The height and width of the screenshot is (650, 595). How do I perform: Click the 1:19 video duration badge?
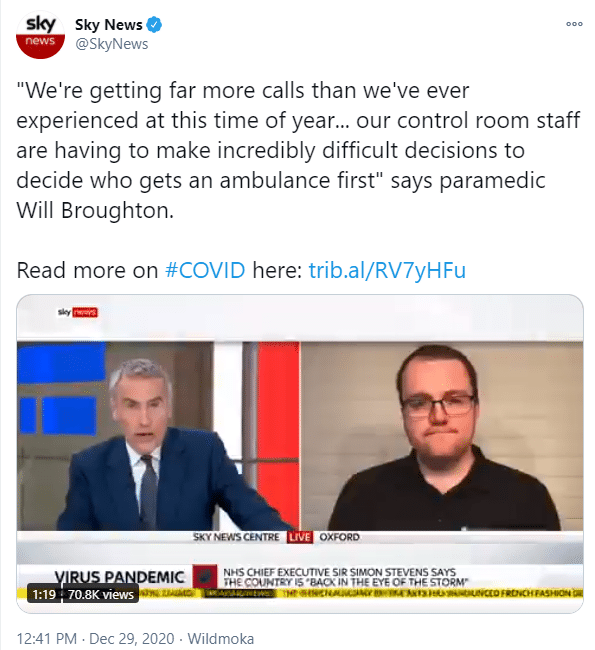[44, 594]
